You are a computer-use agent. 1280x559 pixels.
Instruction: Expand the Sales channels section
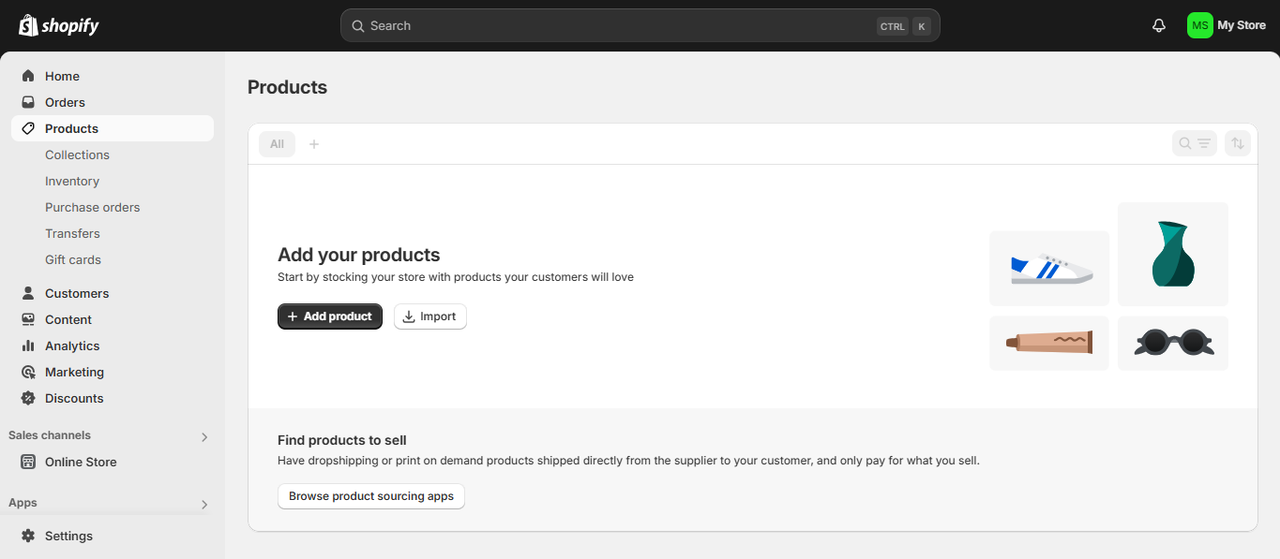tap(204, 437)
